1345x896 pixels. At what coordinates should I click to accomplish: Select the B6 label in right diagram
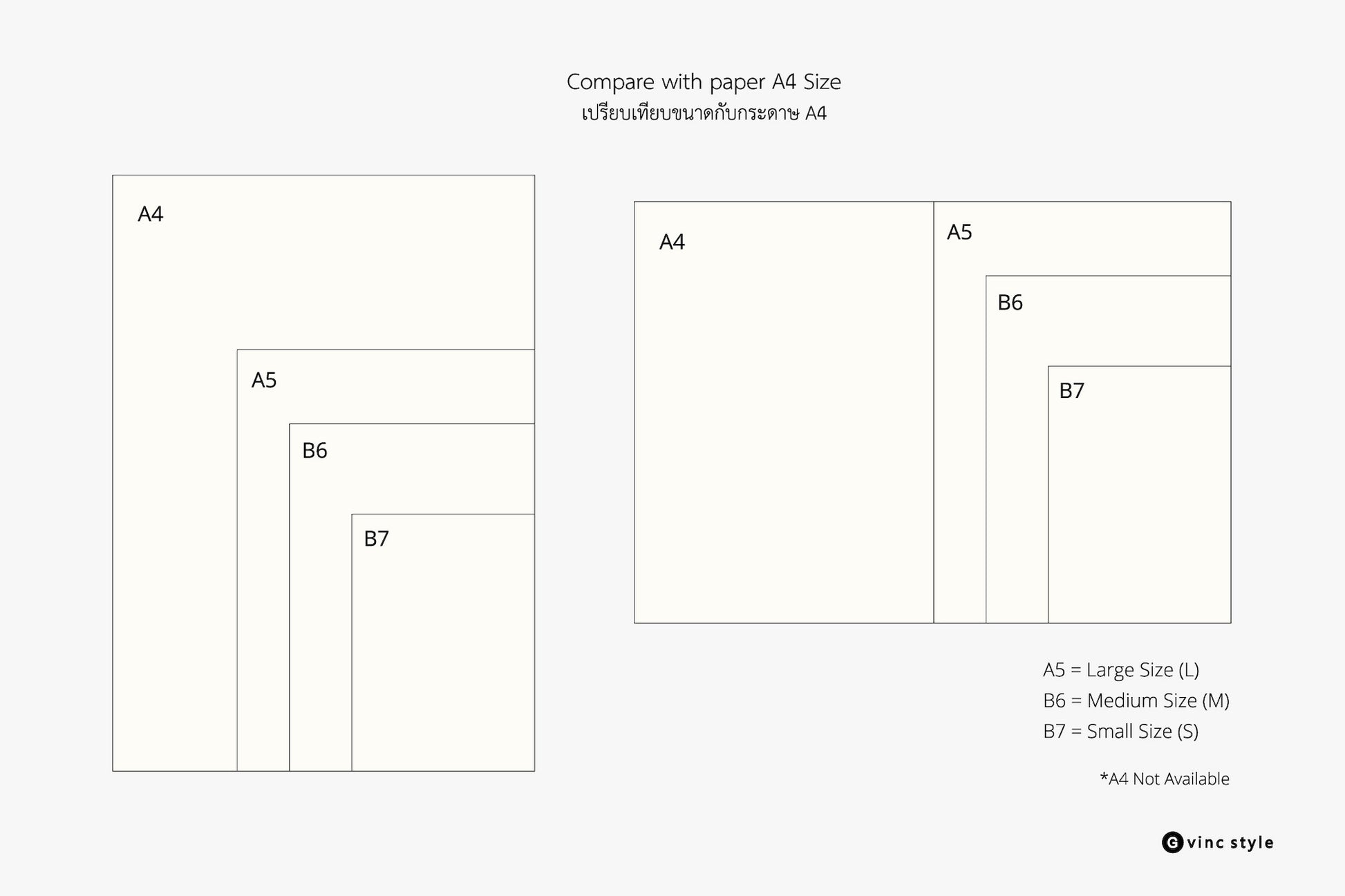(1010, 303)
